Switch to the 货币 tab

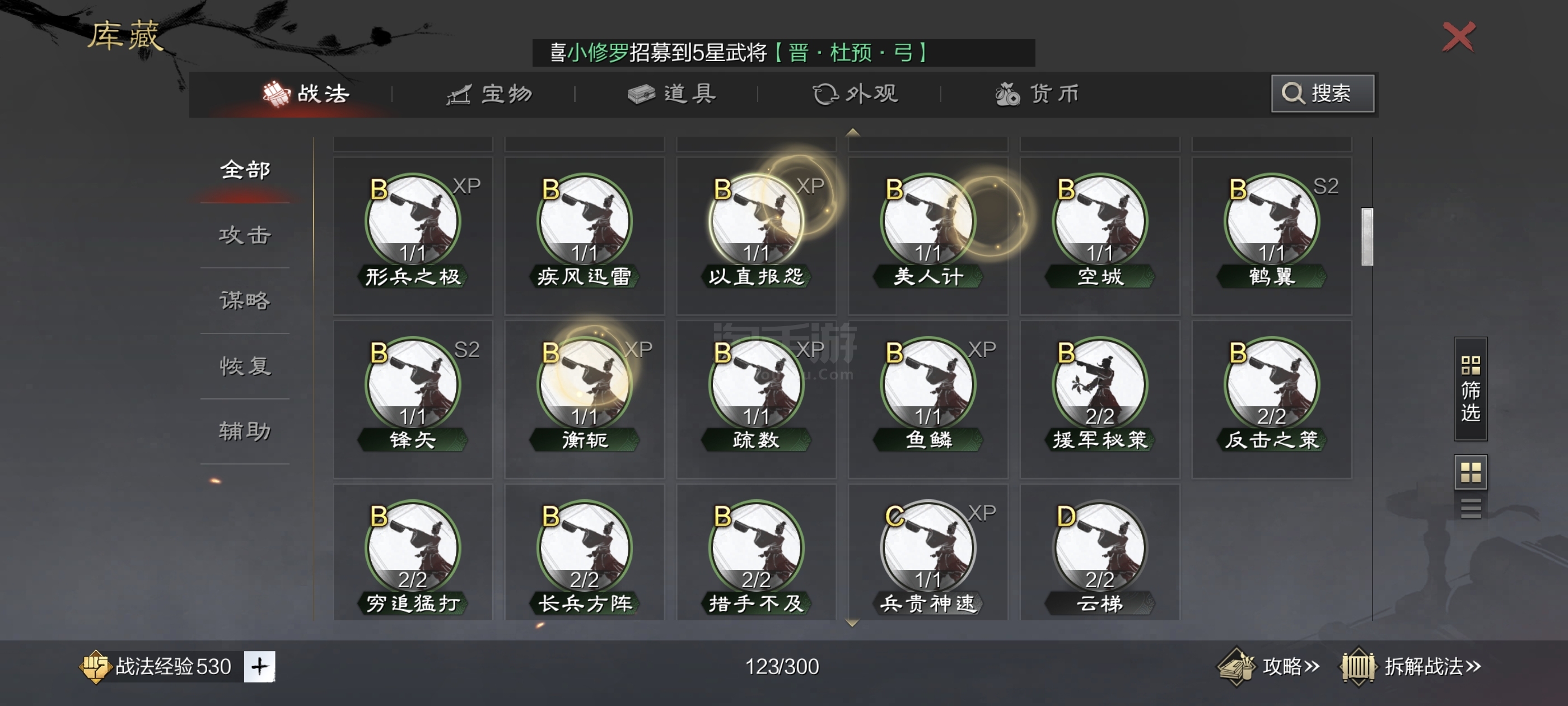click(1037, 94)
